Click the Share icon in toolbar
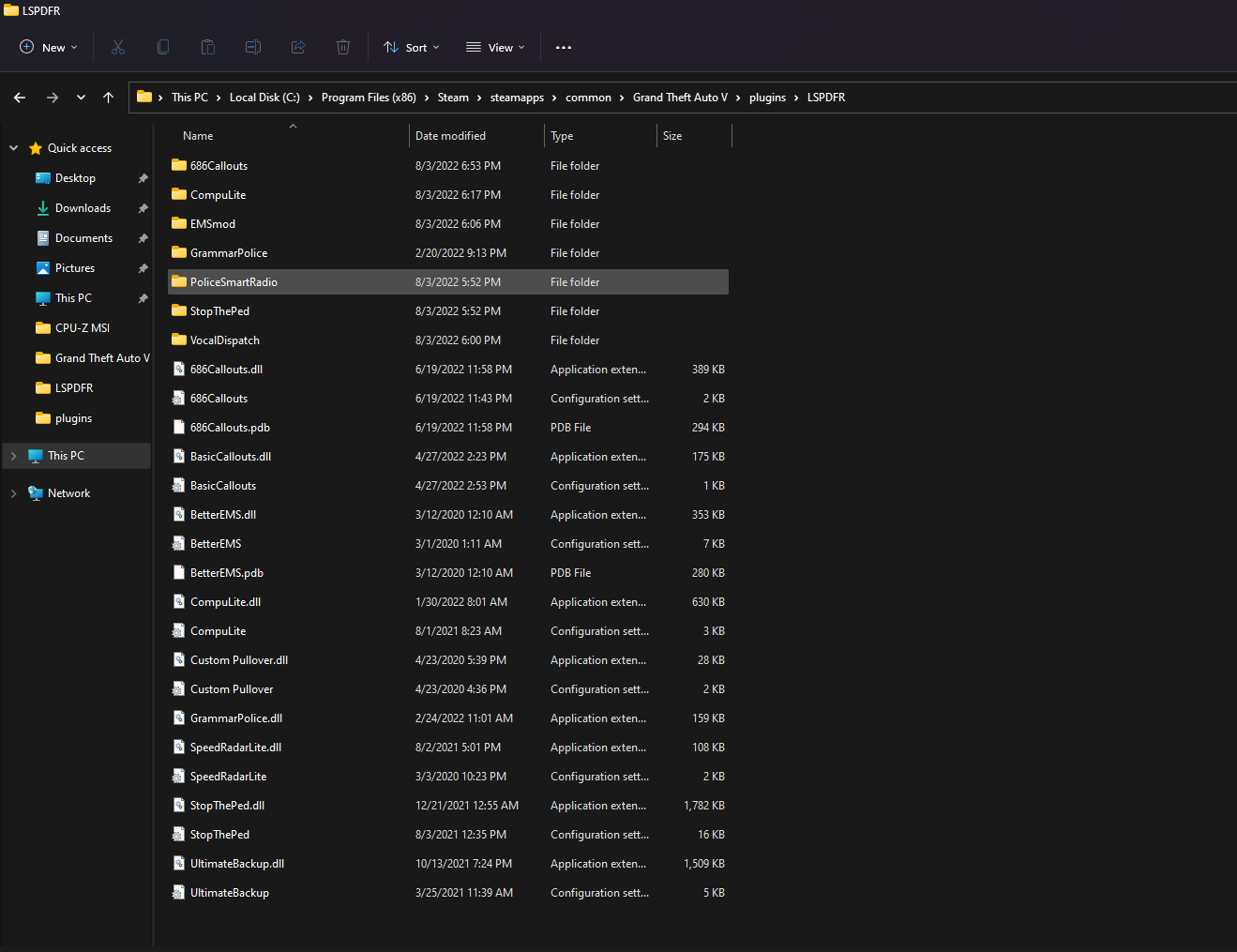The height and width of the screenshot is (952, 1237). point(298,47)
